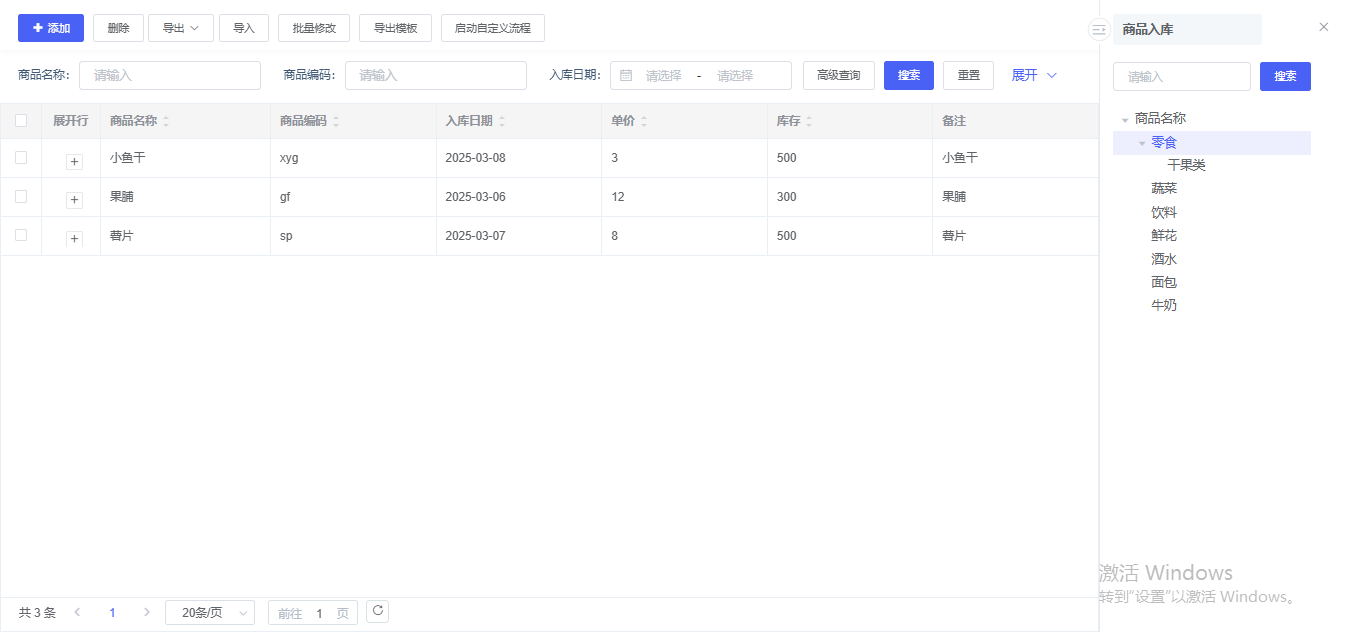
Task: Tick the checkbox for 薯片 row
Action: (x=21, y=236)
